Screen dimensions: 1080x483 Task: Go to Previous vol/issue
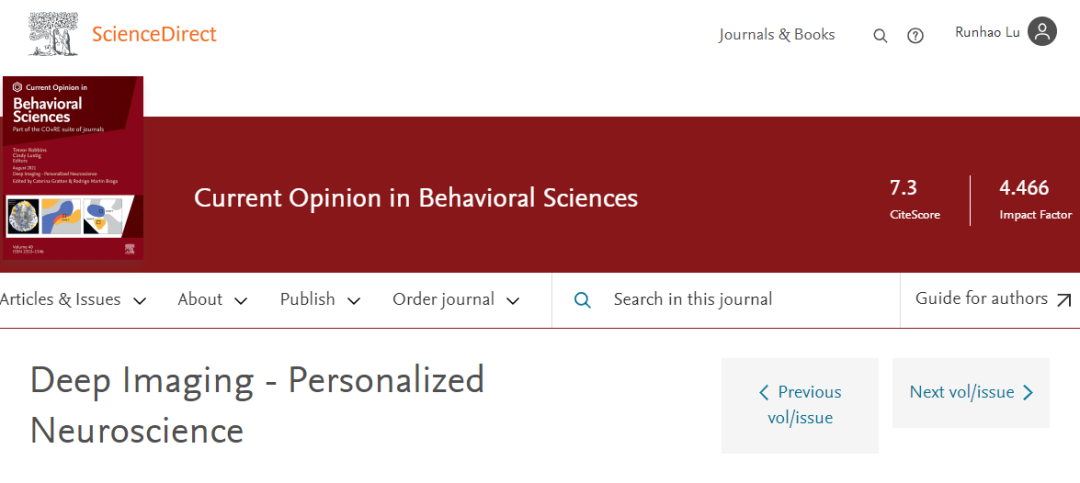800,405
